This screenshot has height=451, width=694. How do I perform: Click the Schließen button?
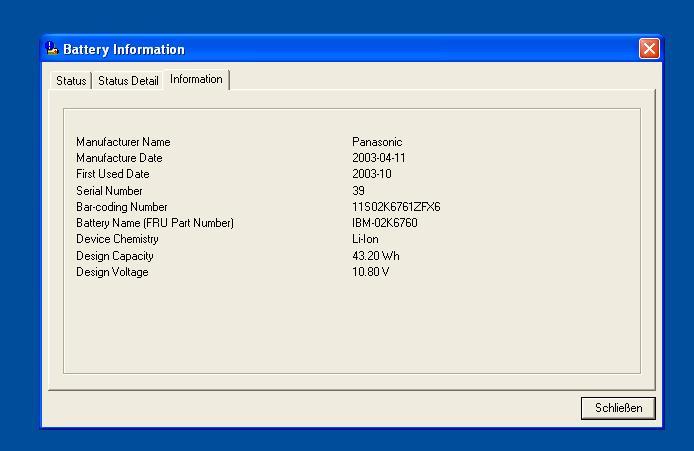tap(618, 408)
